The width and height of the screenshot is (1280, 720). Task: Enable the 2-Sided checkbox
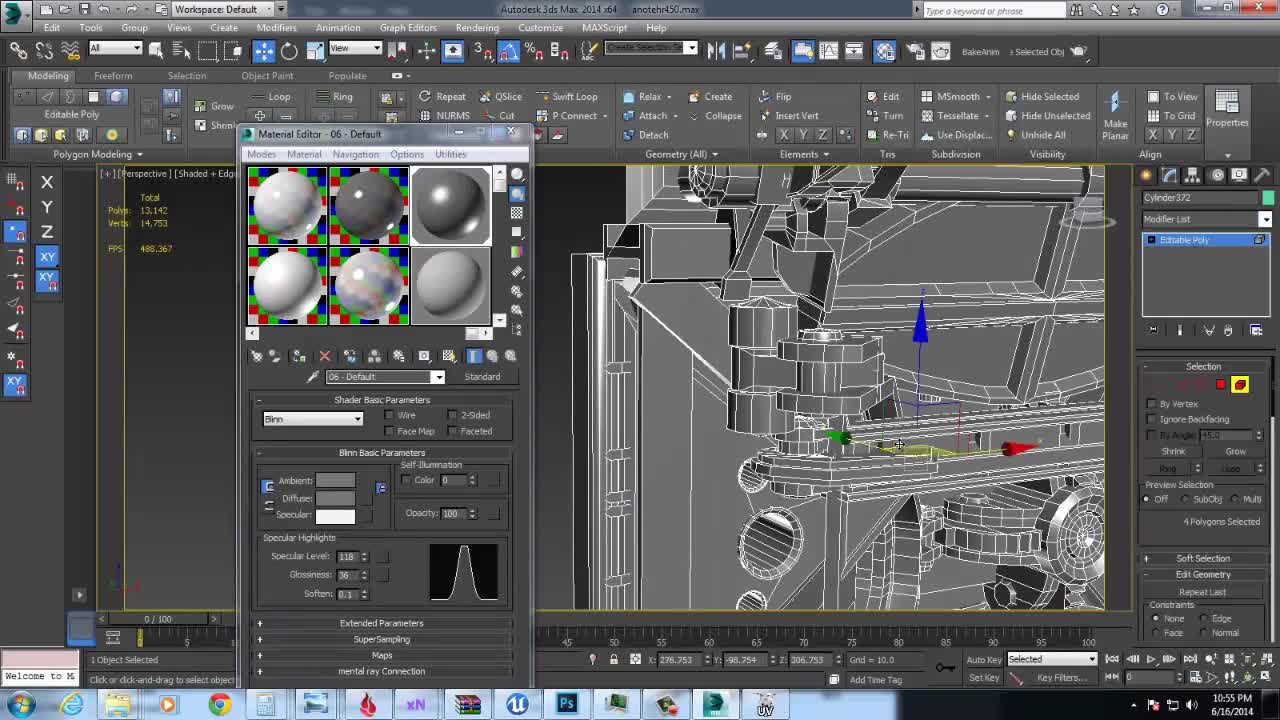pos(453,416)
